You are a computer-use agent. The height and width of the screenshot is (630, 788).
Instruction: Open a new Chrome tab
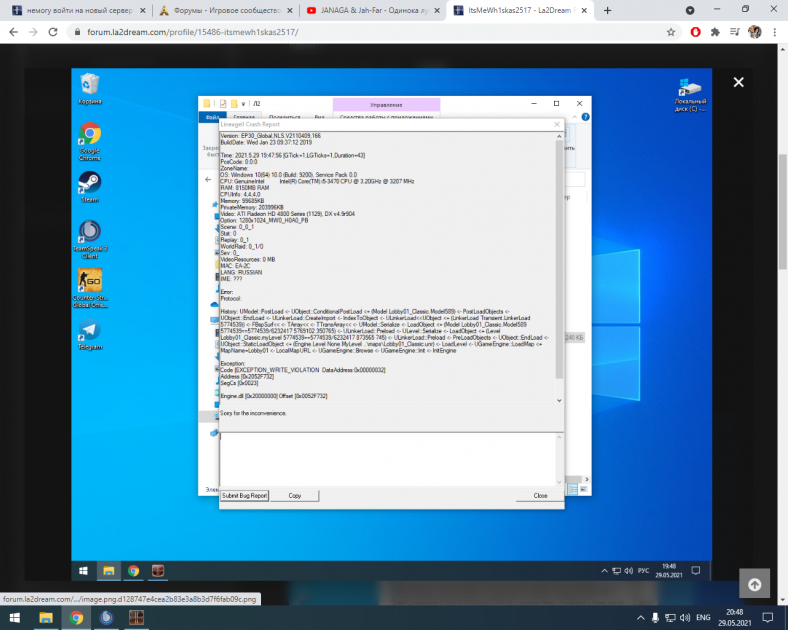(x=607, y=10)
